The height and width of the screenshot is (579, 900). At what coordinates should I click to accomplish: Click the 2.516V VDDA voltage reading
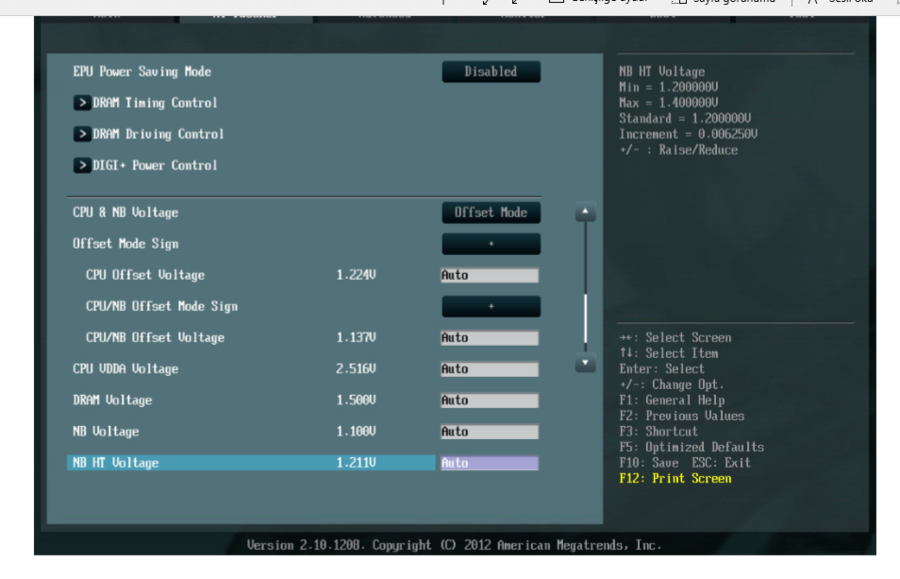click(x=356, y=369)
